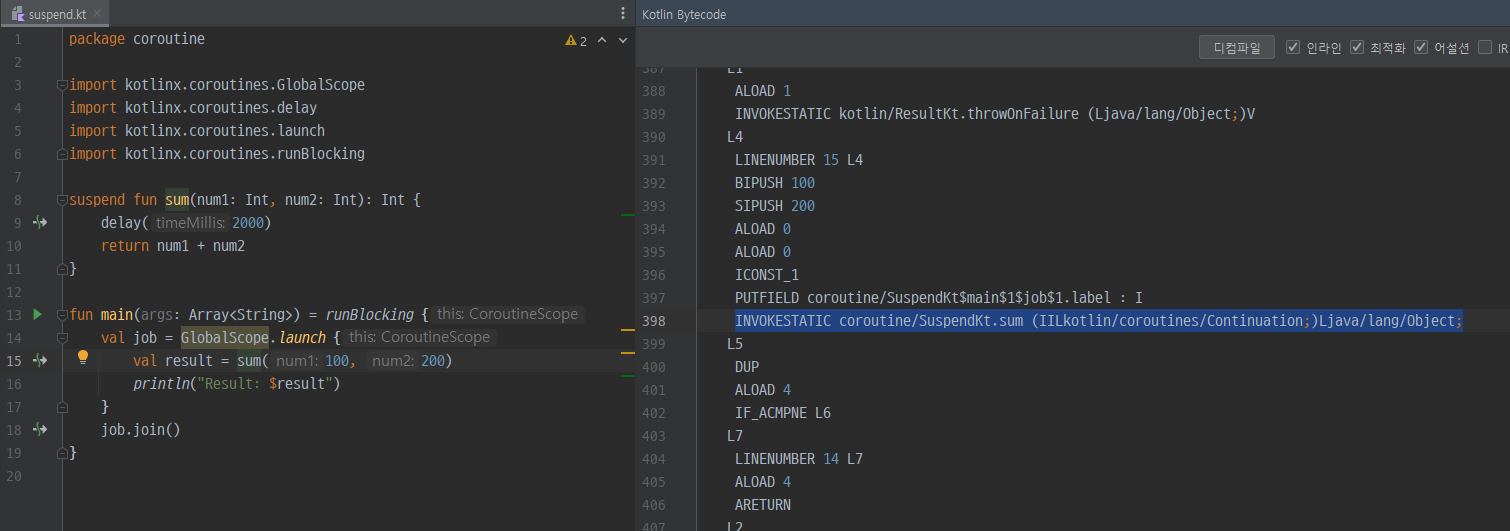1510x531 pixels.
Task: Click 'launch' call on line 14
Action: [x=301, y=338]
